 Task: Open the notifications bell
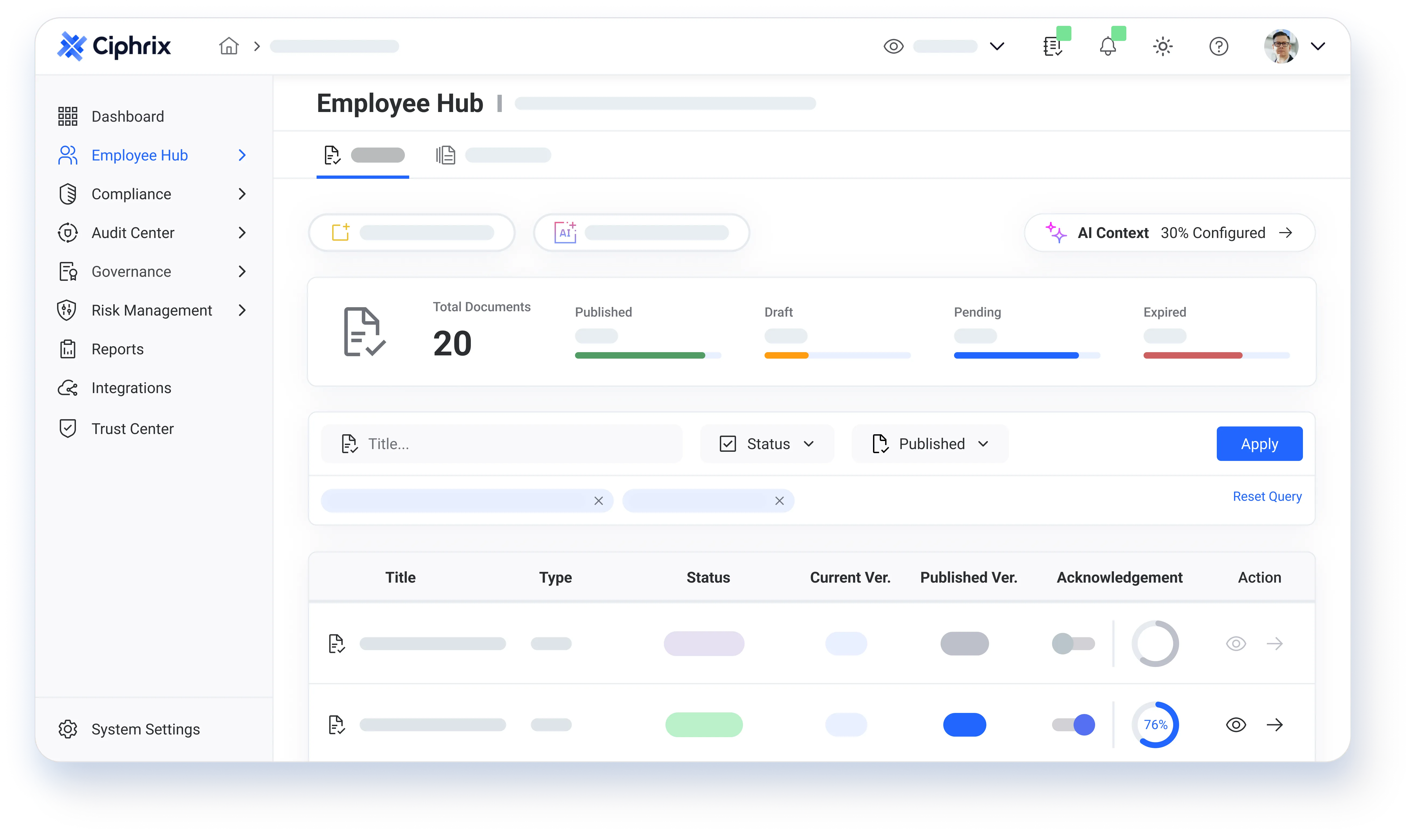[x=1107, y=46]
